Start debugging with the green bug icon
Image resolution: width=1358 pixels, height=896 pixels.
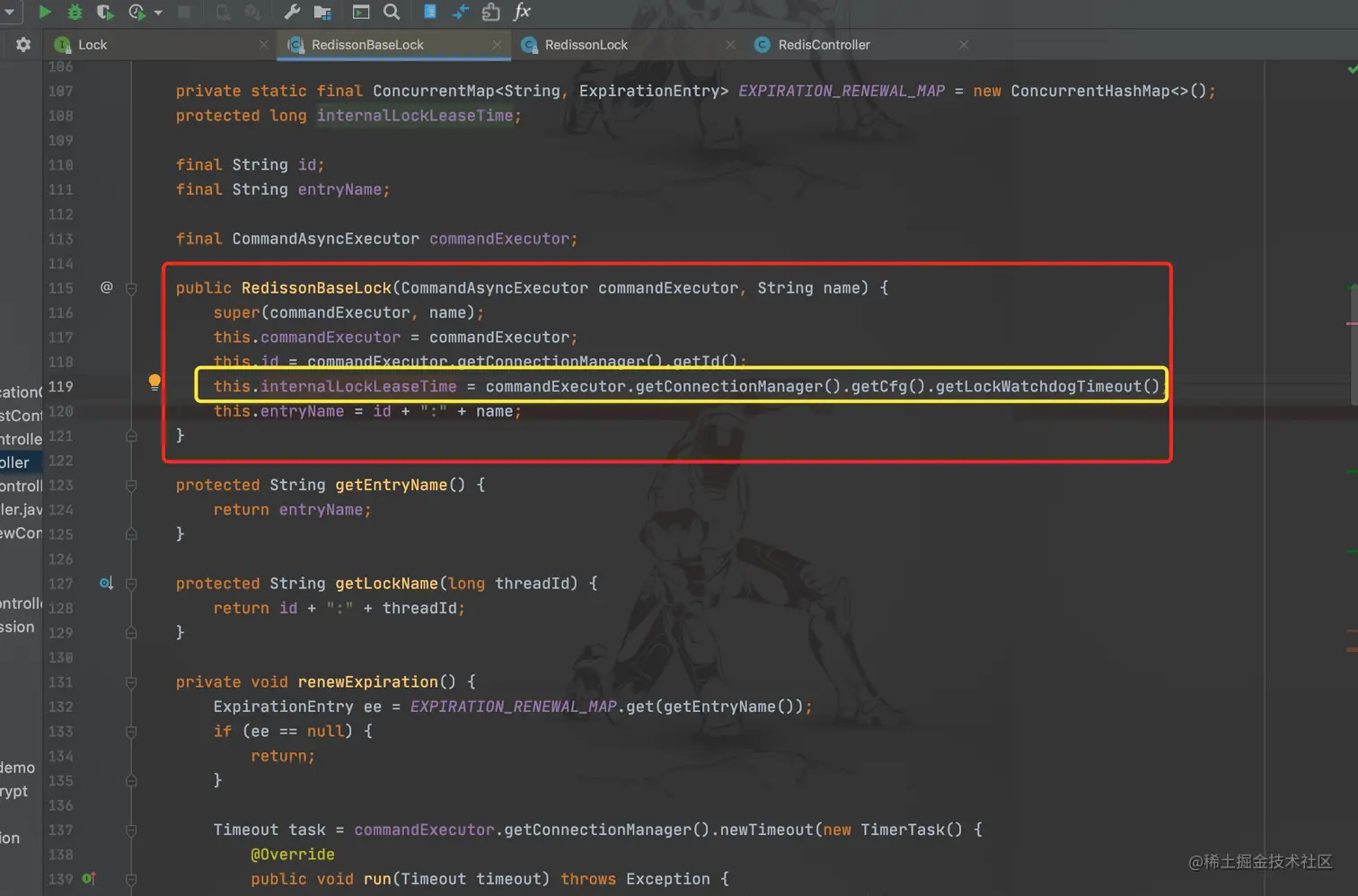coord(75,12)
